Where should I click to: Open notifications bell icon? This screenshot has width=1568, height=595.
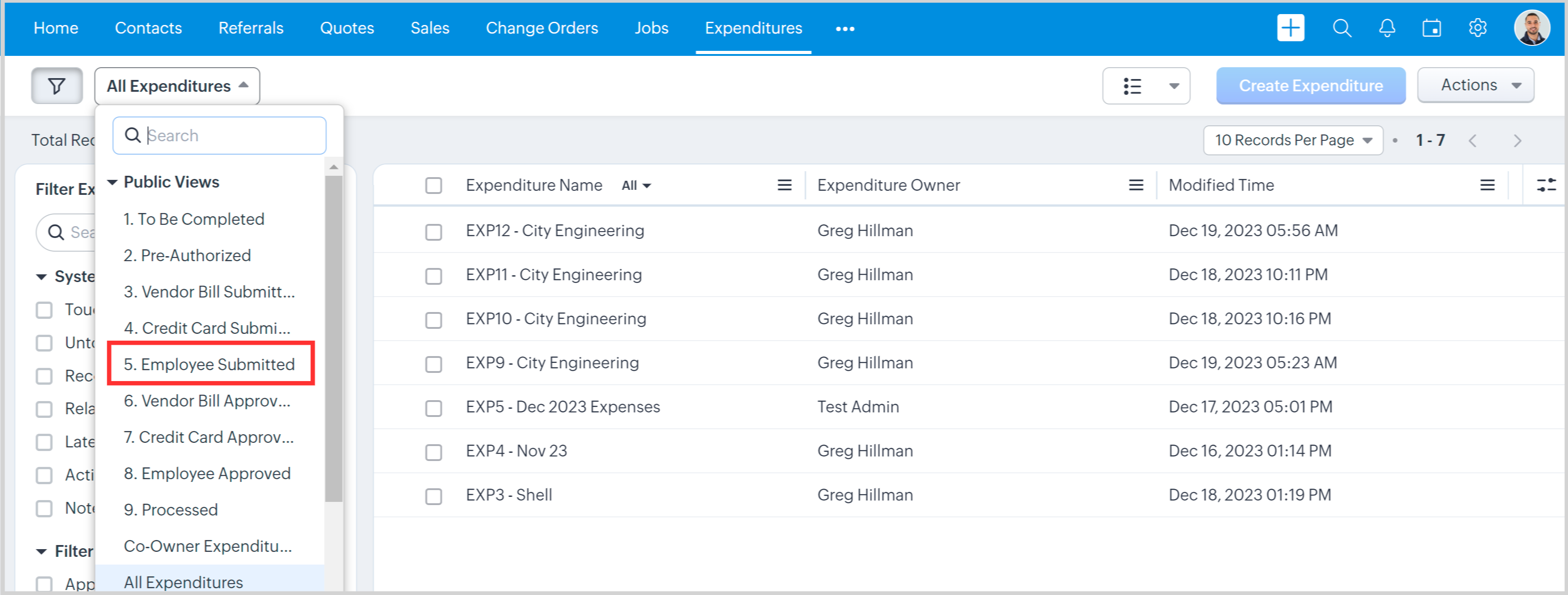coord(1387,28)
